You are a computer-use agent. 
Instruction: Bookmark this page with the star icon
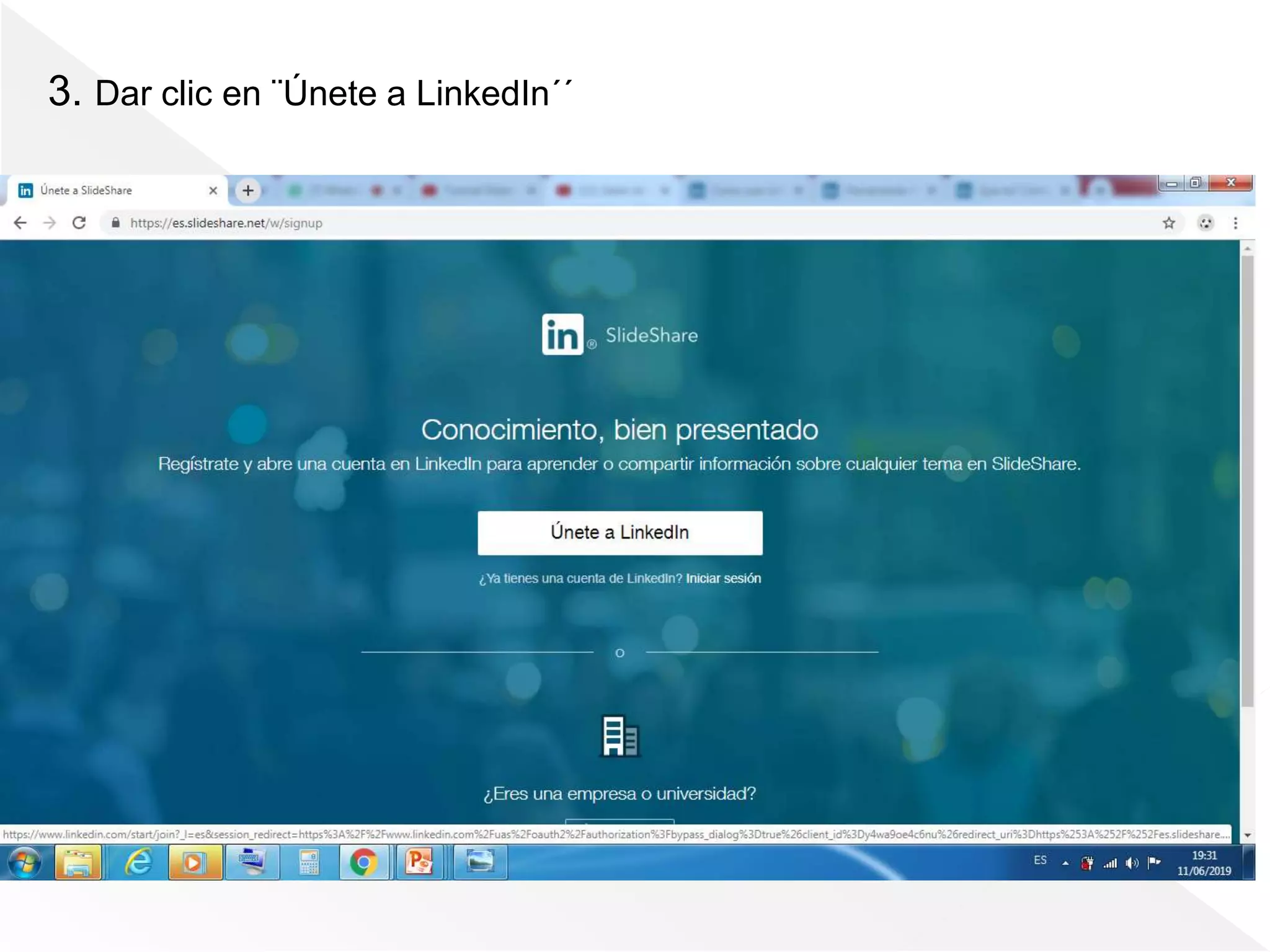click(1169, 223)
